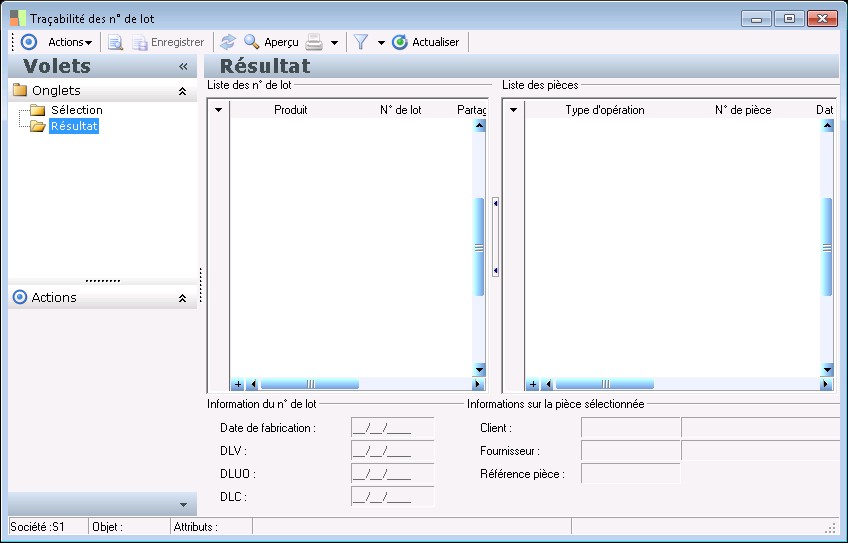Click the Partage column header
Screen dimensions: 848x543
point(471,110)
